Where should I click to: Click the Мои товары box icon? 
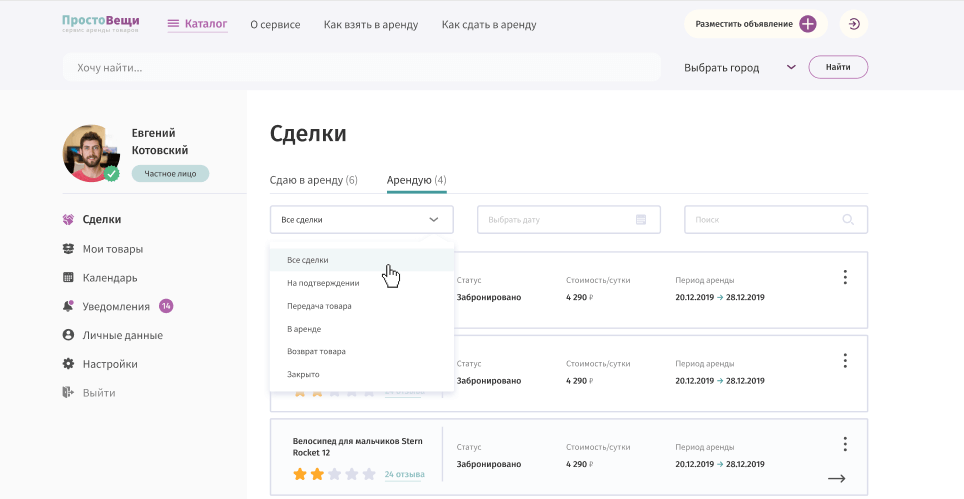point(68,249)
